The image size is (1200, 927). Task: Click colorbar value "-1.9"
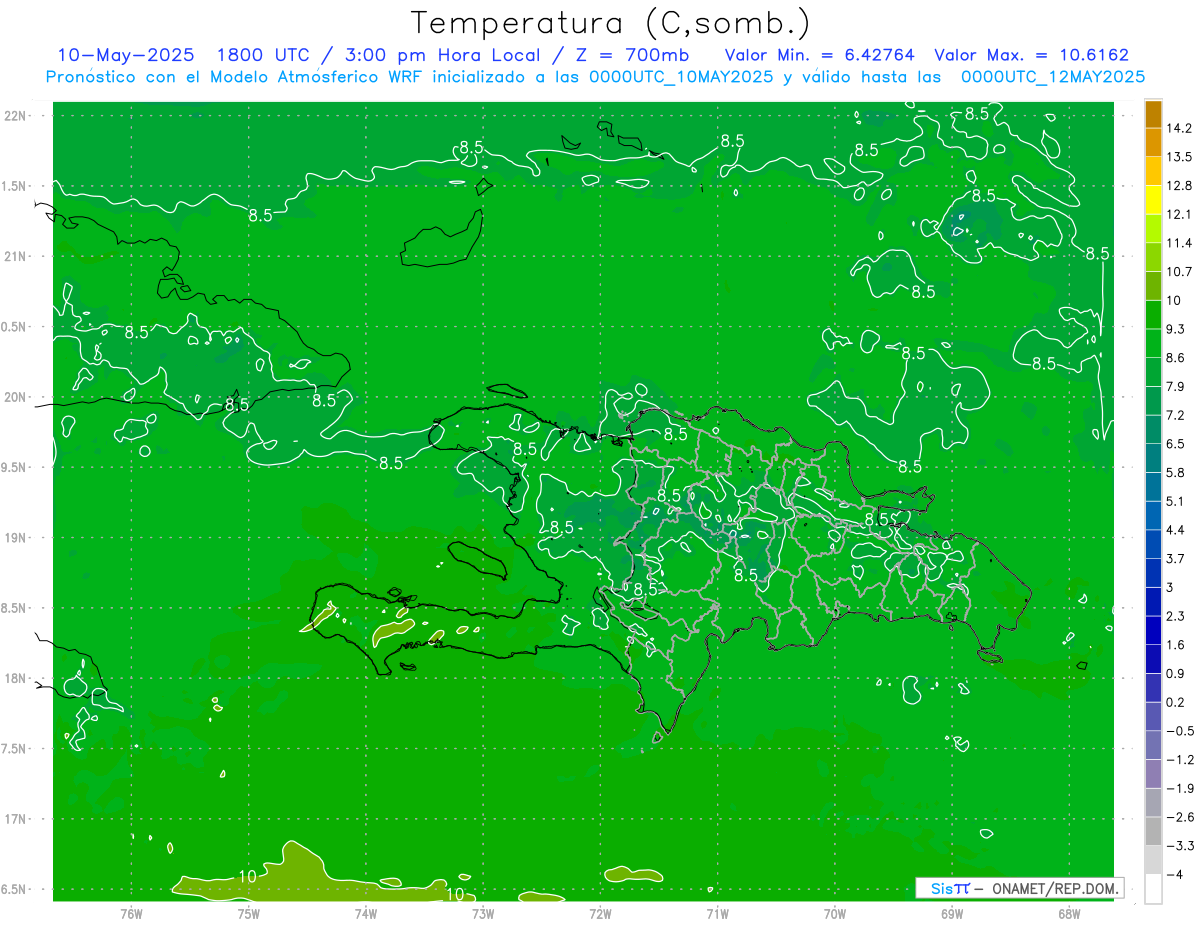(1179, 788)
